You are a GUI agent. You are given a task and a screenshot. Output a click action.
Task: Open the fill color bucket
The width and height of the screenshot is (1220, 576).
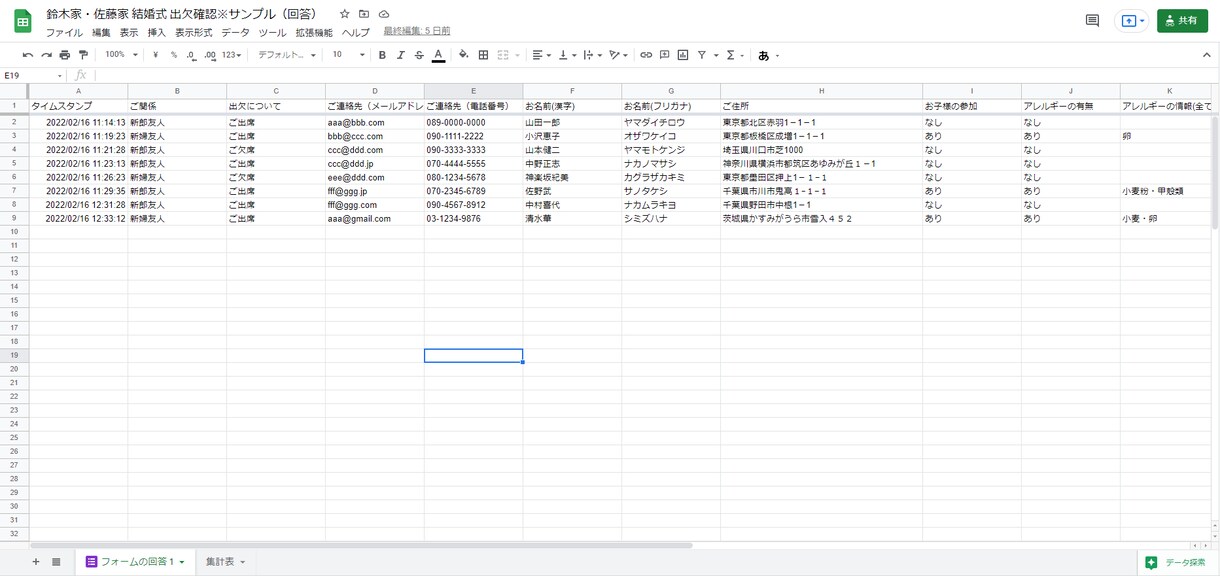pos(463,55)
